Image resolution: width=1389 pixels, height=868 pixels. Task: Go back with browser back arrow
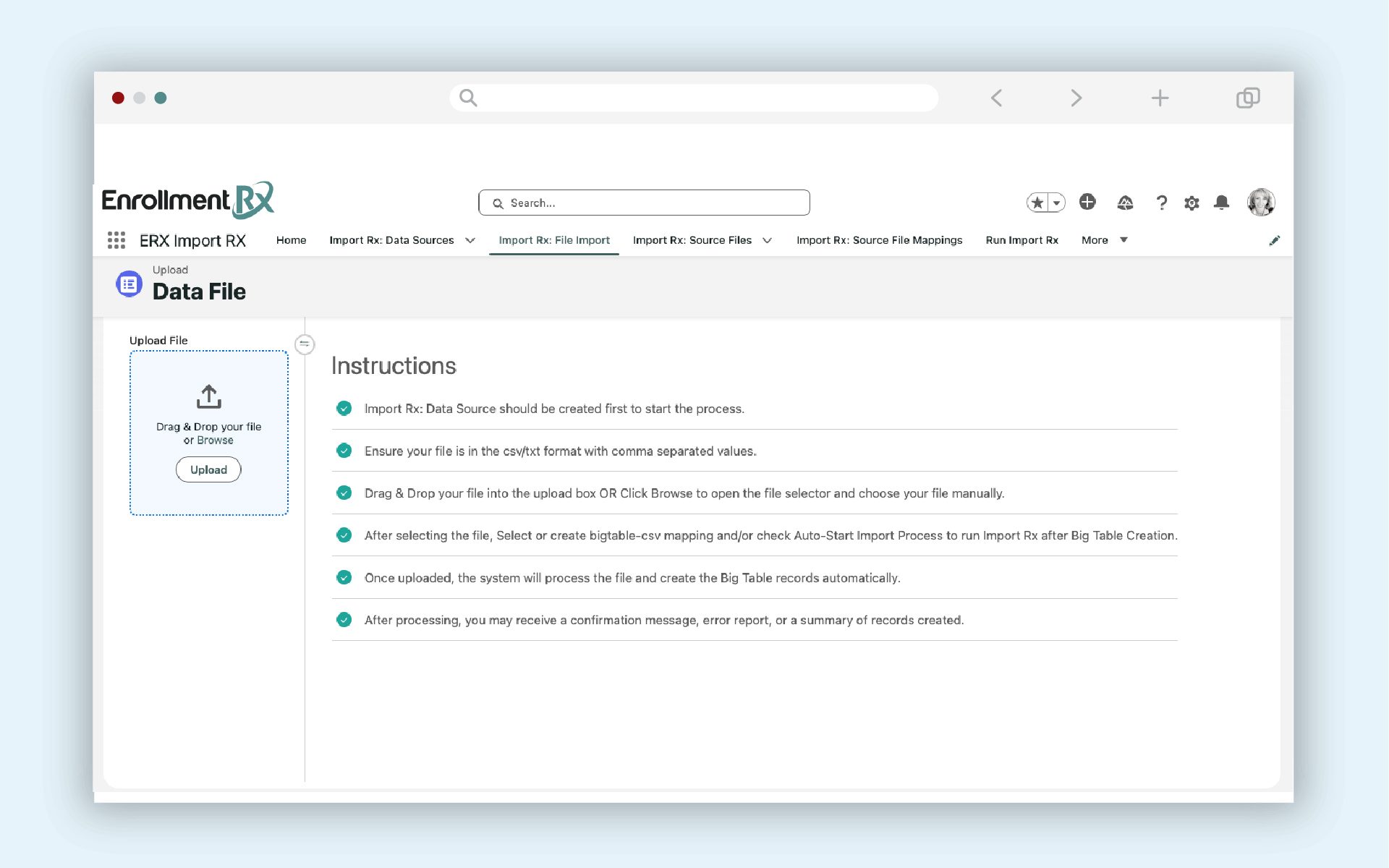point(996,98)
